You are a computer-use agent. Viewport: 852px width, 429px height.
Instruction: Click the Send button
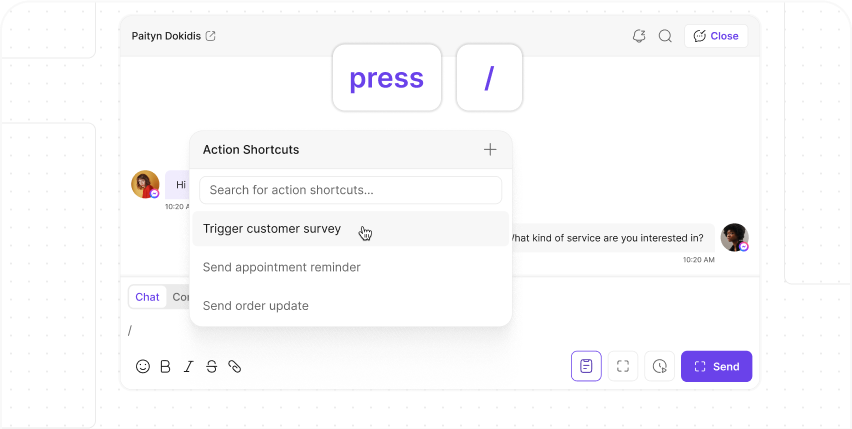point(717,366)
